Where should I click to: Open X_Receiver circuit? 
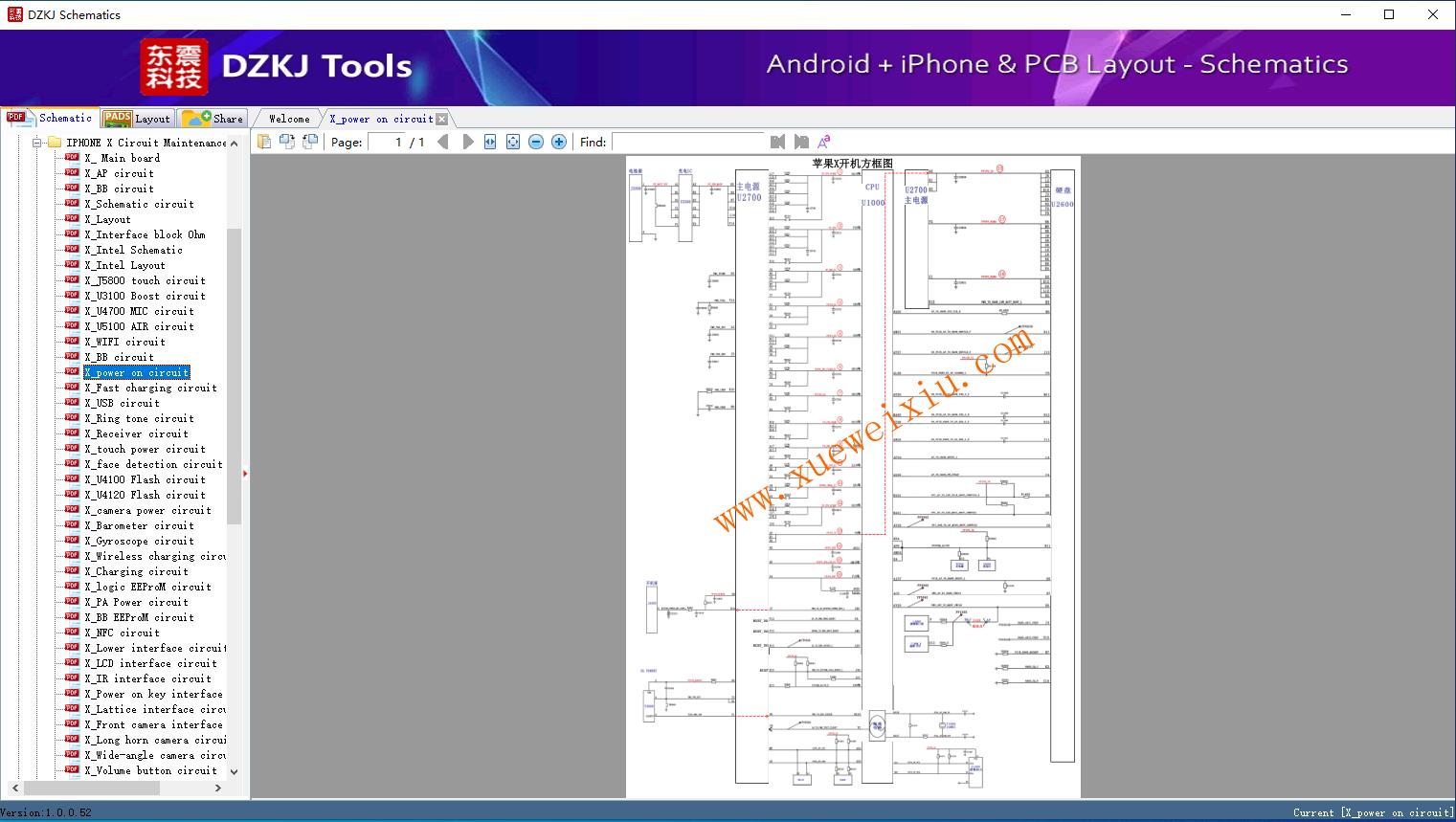click(x=136, y=433)
